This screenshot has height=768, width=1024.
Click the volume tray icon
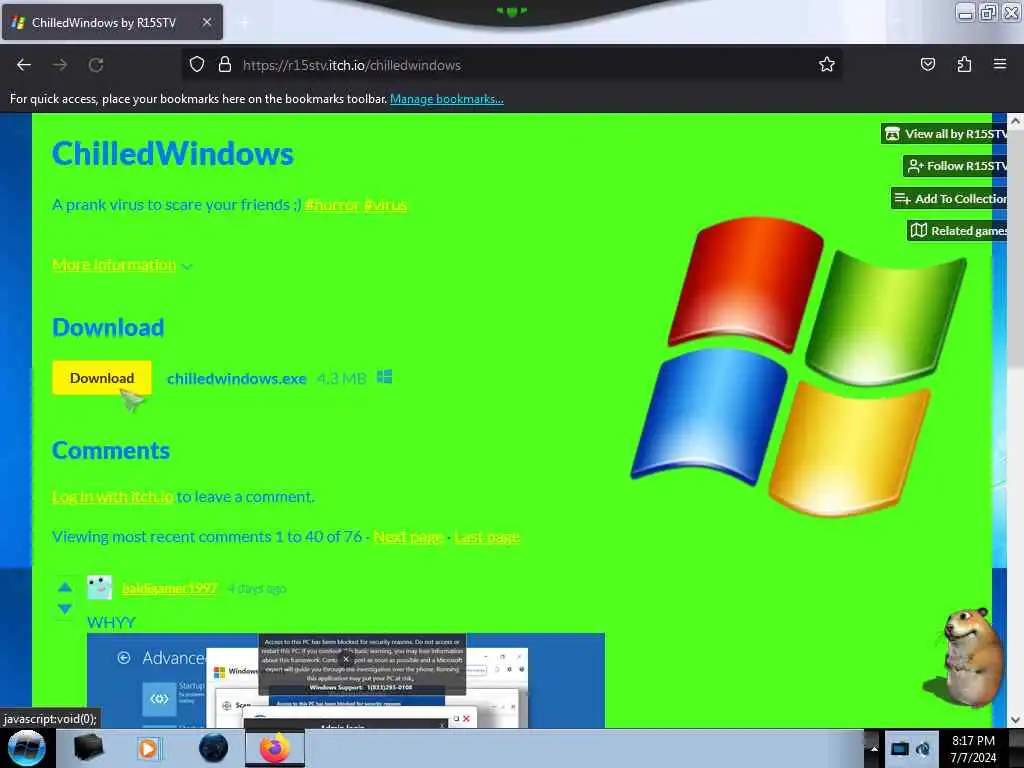coord(923,748)
